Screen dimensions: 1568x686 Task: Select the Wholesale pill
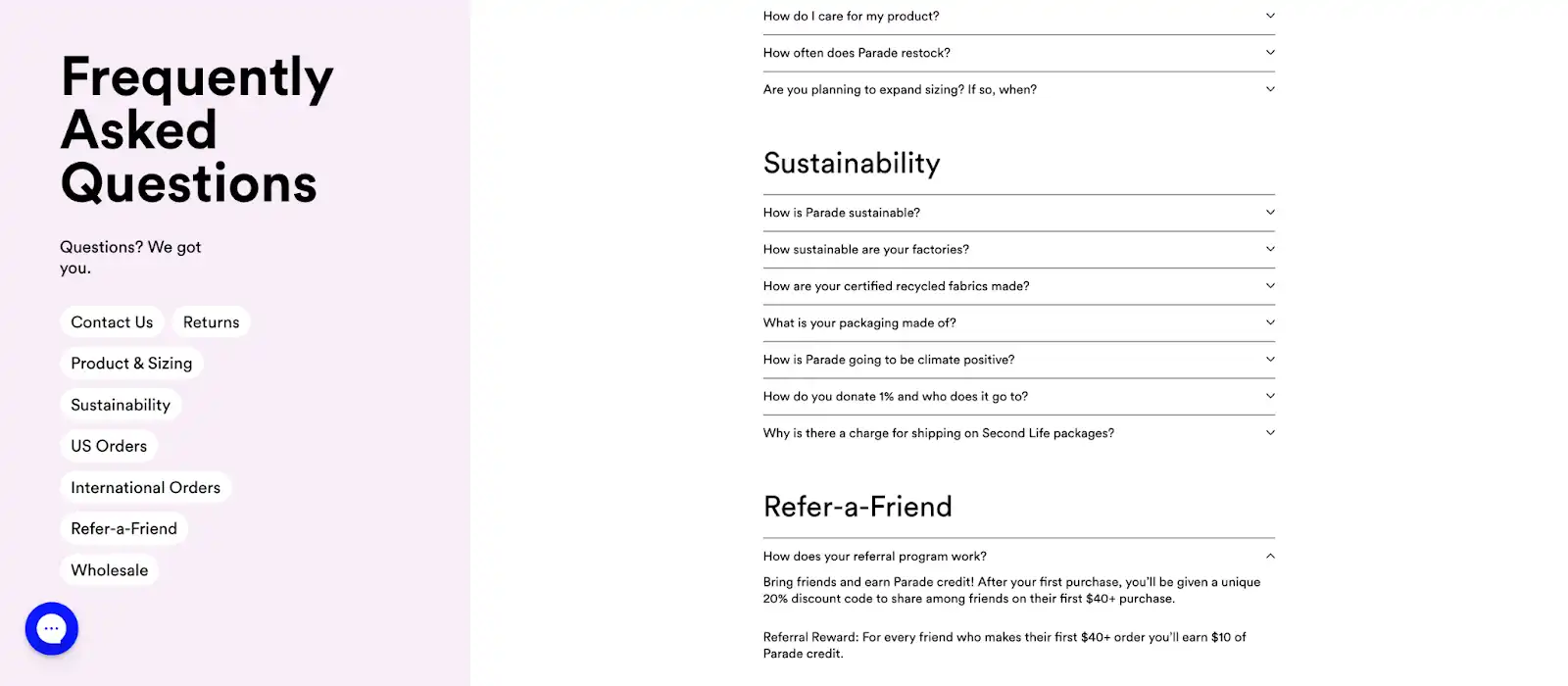point(109,570)
